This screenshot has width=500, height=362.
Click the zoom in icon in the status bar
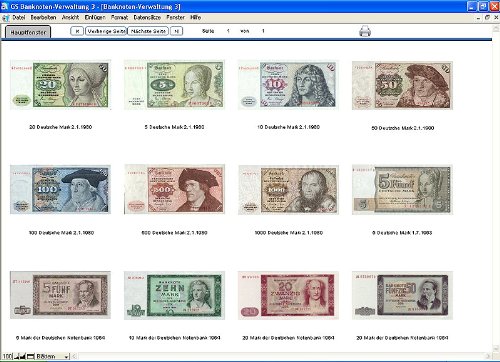pyautogui.click(x=23, y=356)
